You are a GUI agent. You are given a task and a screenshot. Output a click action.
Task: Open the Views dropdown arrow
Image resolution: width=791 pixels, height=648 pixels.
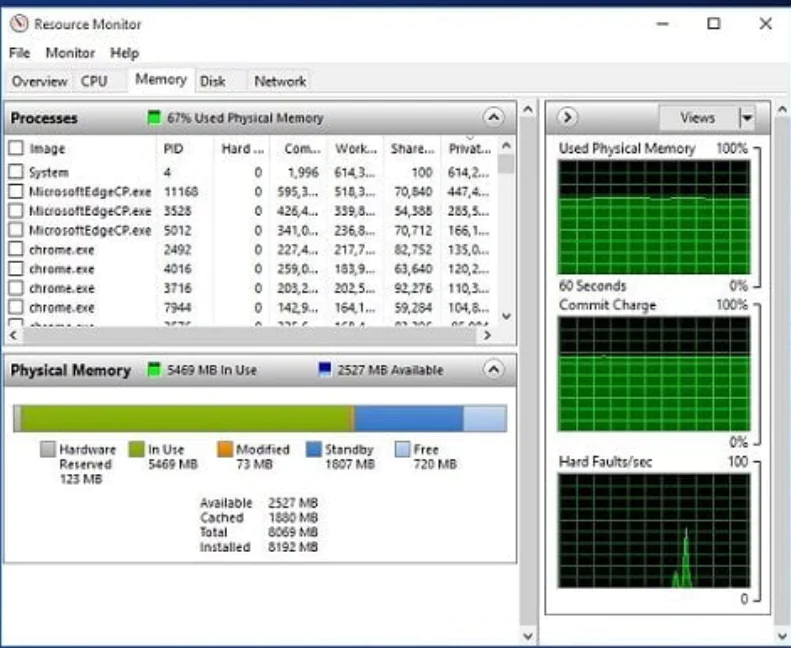click(747, 118)
